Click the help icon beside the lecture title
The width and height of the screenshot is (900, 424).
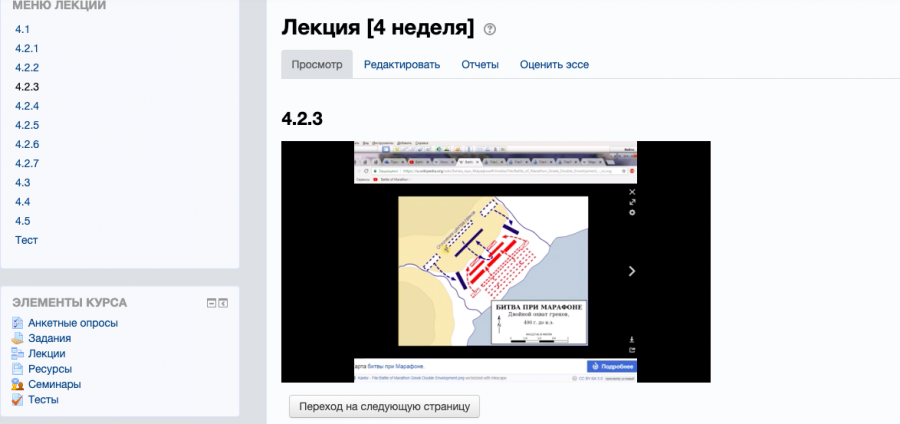(490, 29)
